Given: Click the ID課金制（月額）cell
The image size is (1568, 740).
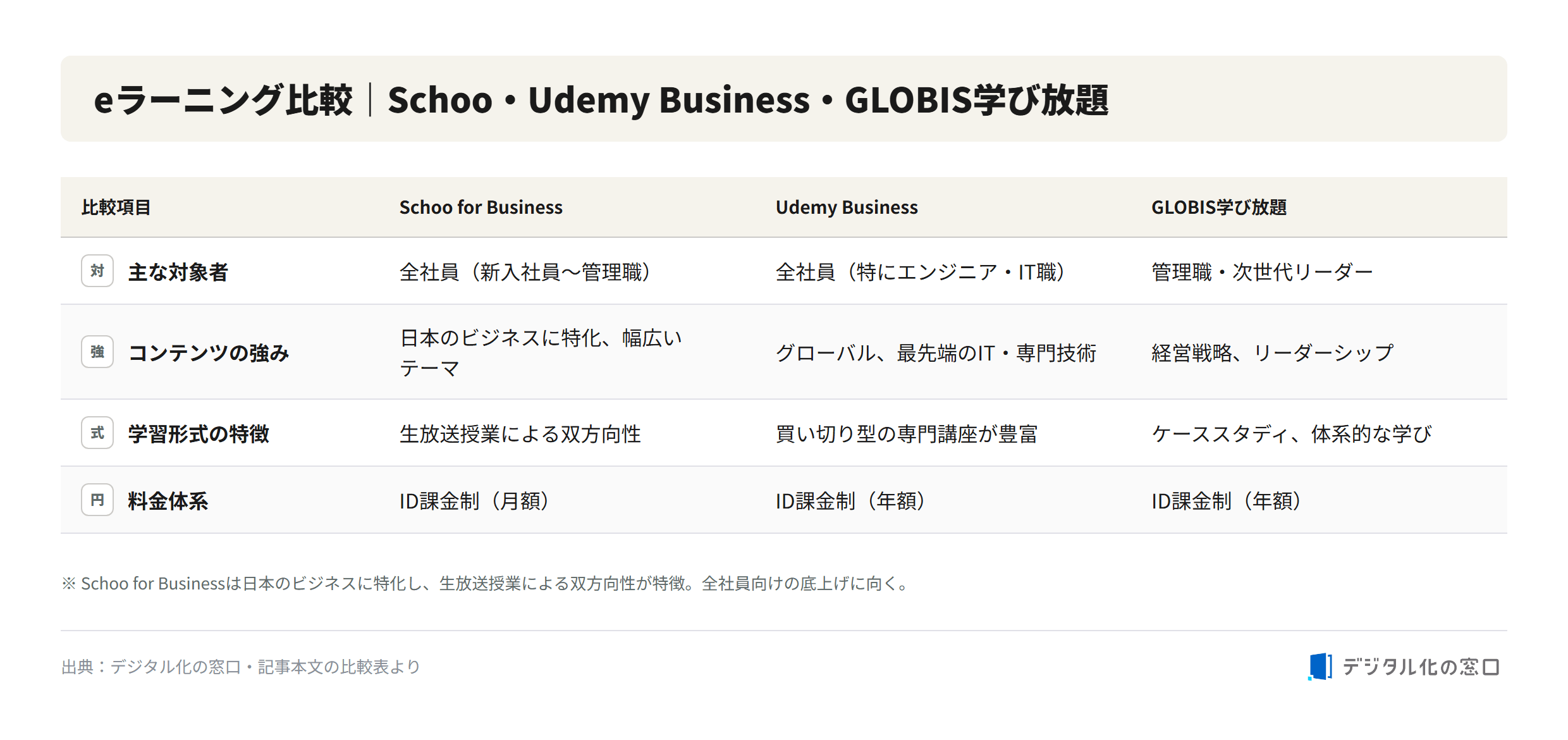Looking at the screenshot, I should point(474,500).
